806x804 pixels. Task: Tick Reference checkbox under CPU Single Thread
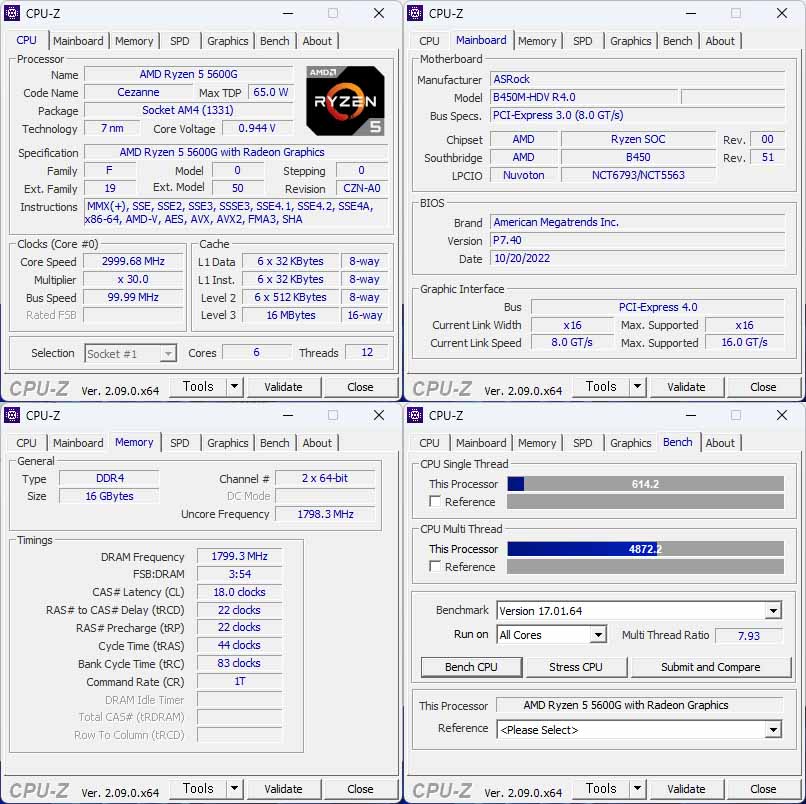coord(435,501)
